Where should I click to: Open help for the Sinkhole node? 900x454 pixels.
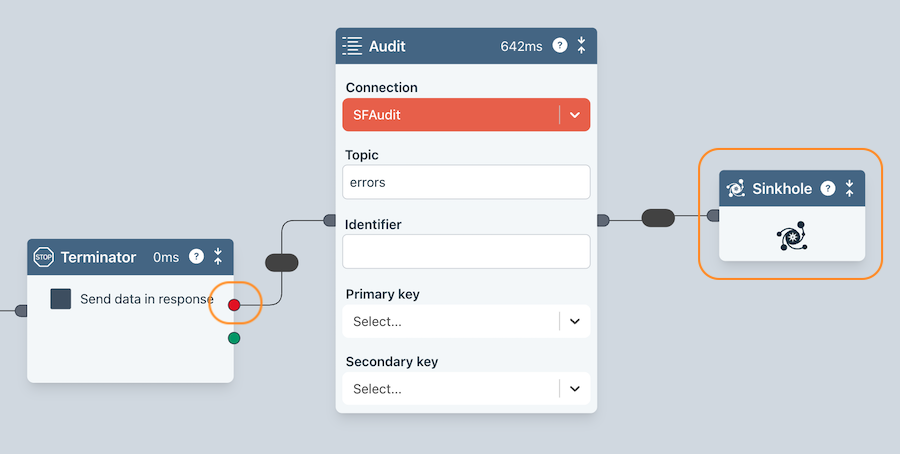coord(828,188)
